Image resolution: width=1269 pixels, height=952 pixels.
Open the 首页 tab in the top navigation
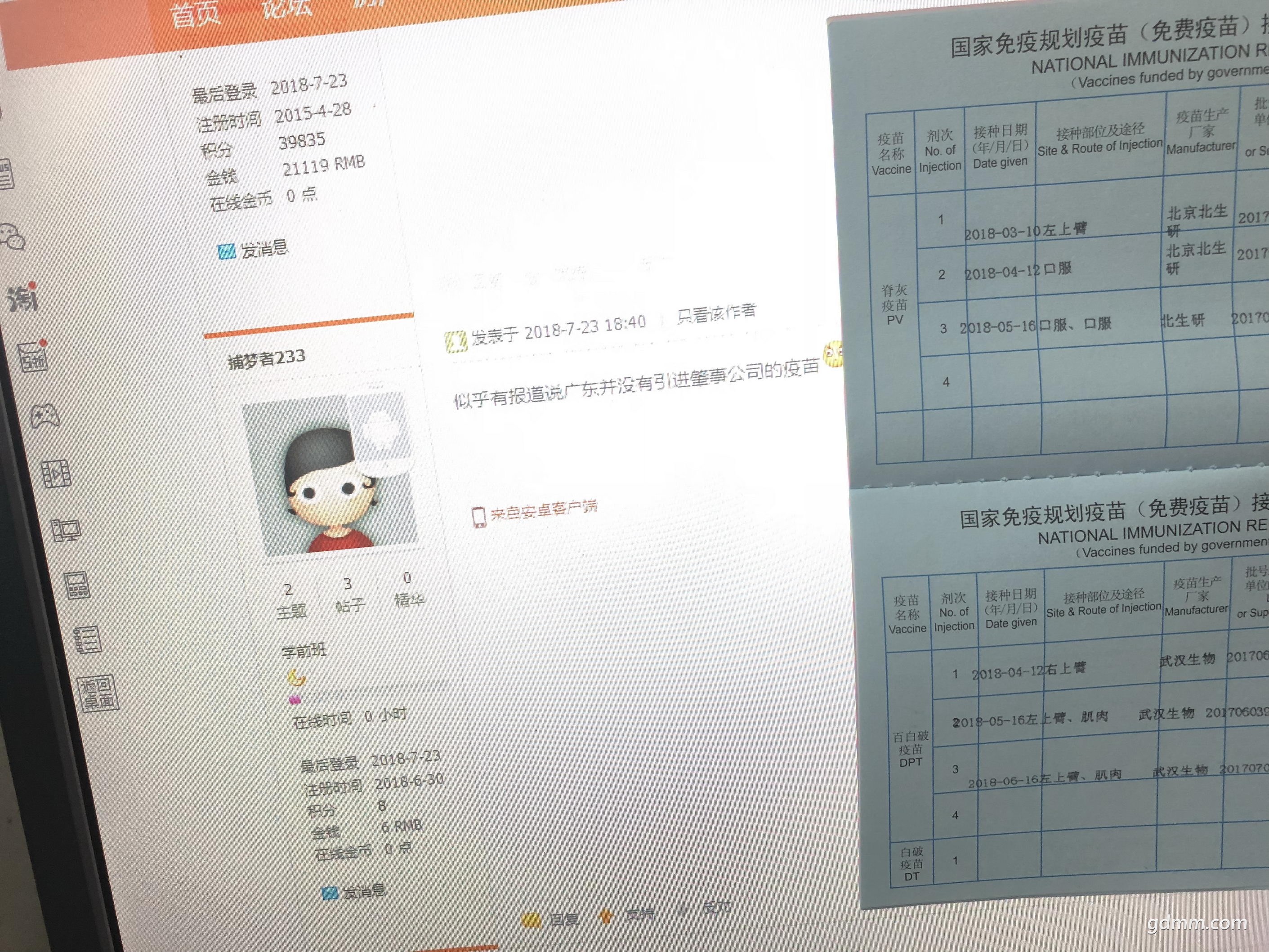tap(196, 14)
